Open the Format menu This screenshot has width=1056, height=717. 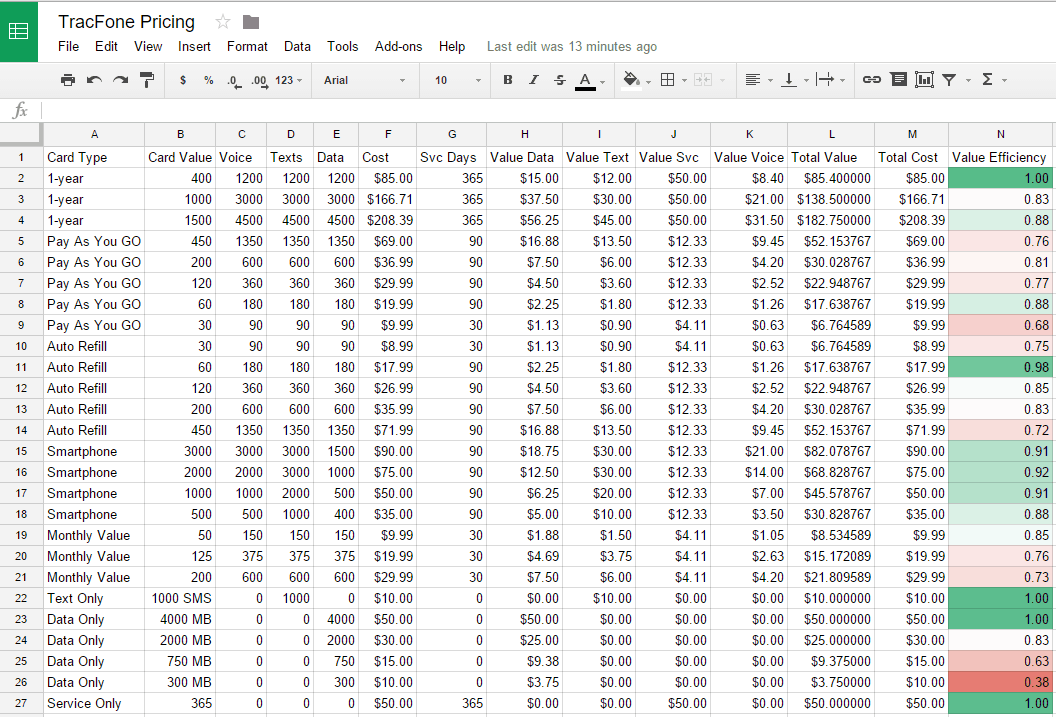pyautogui.click(x=247, y=46)
